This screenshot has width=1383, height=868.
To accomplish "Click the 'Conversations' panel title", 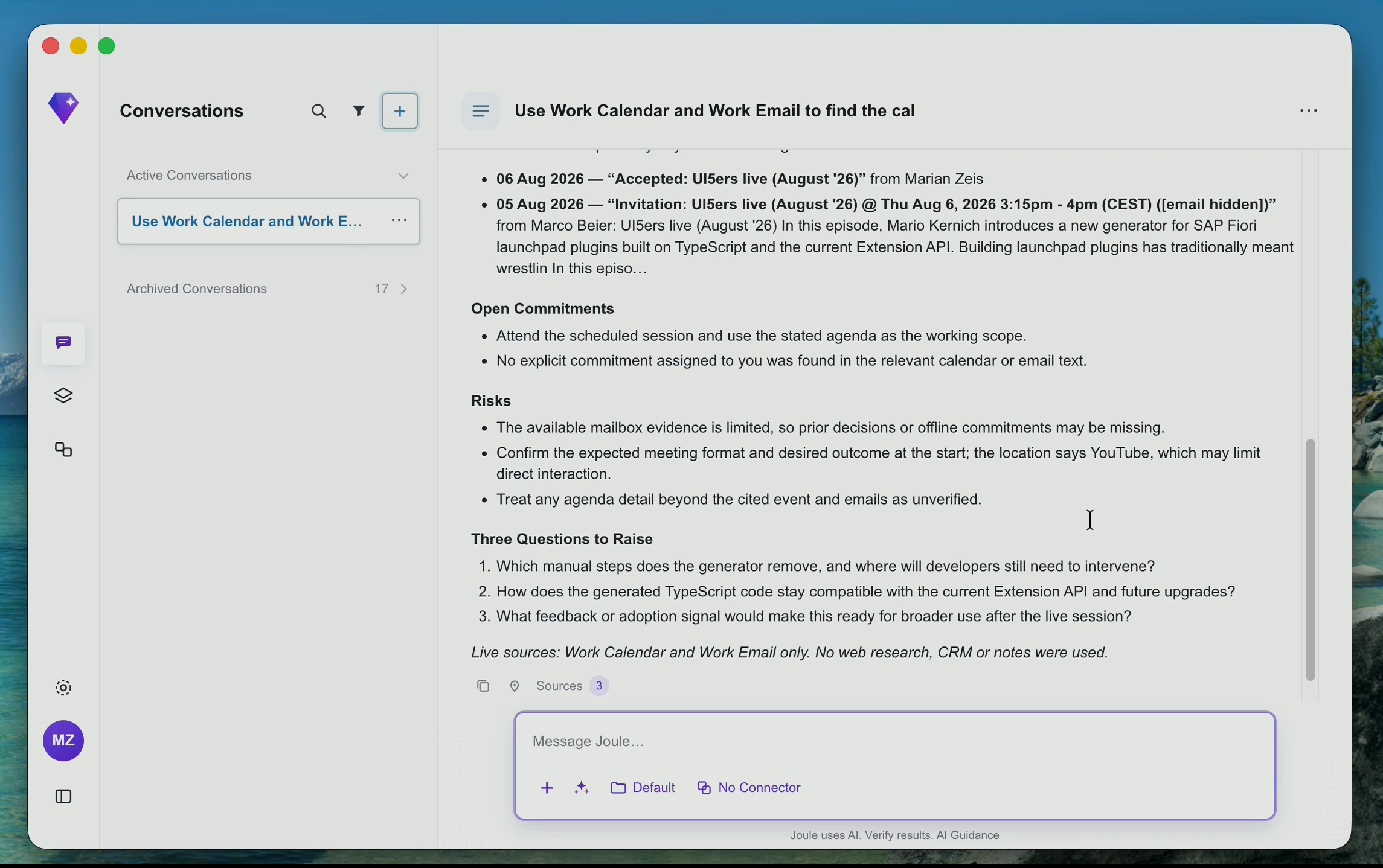I will click(181, 111).
